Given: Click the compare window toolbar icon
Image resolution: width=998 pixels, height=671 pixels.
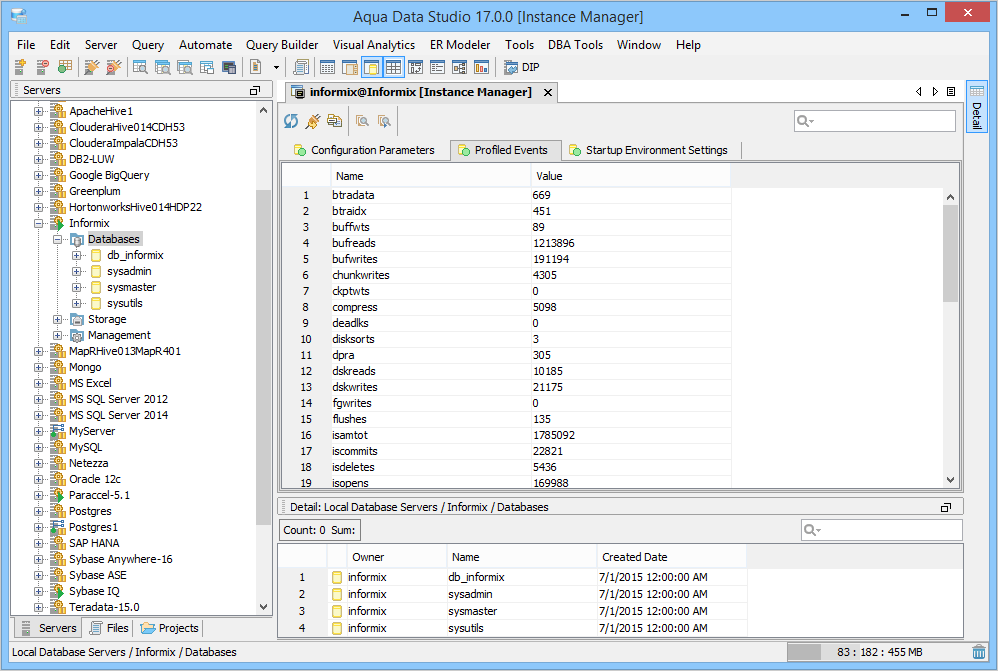Looking at the screenshot, I should [x=416, y=67].
